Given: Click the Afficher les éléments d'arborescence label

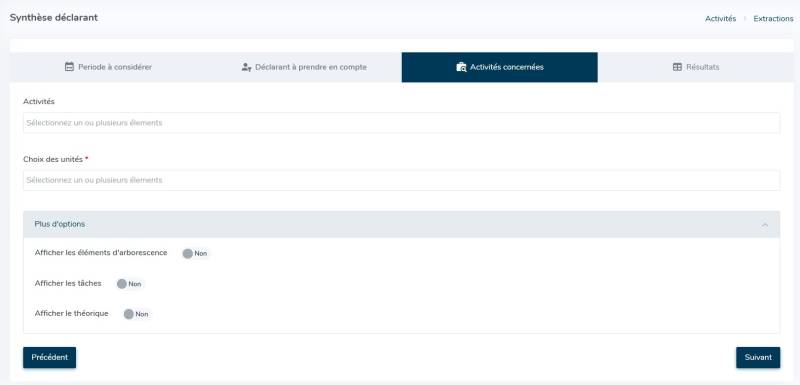Looking at the screenshot, I should tap(101, 252).
